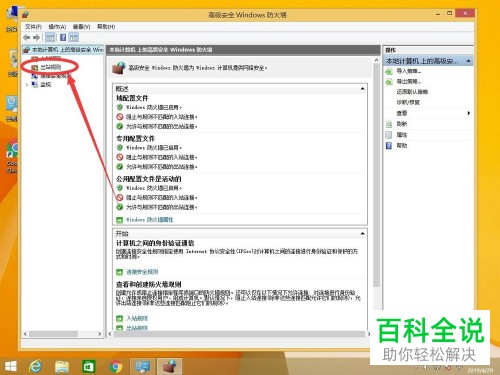Launch Internet Explorer from the taskbar
Viewport: 500px width, 375px height.
35,366
